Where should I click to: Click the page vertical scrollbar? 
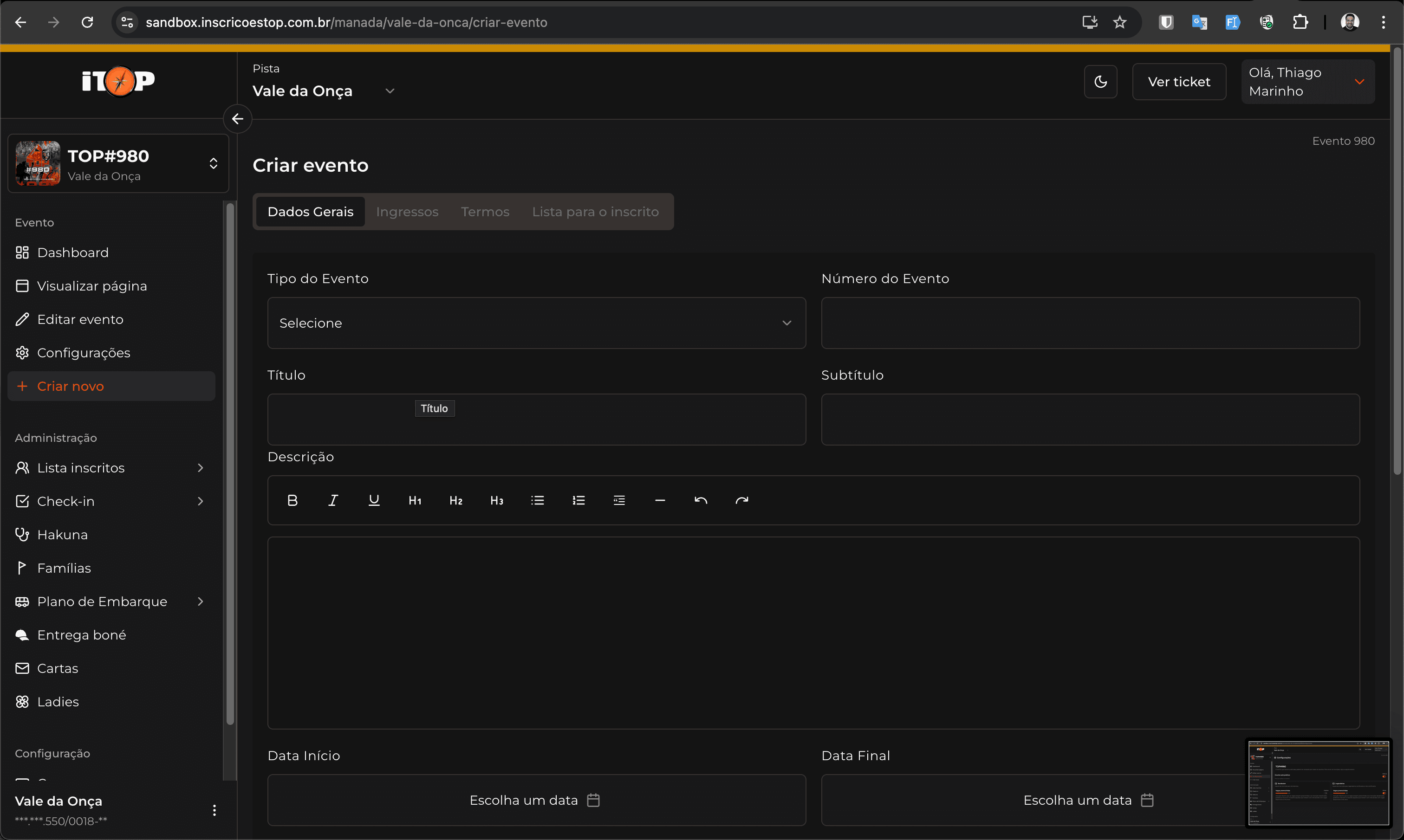pos(1397,260)
